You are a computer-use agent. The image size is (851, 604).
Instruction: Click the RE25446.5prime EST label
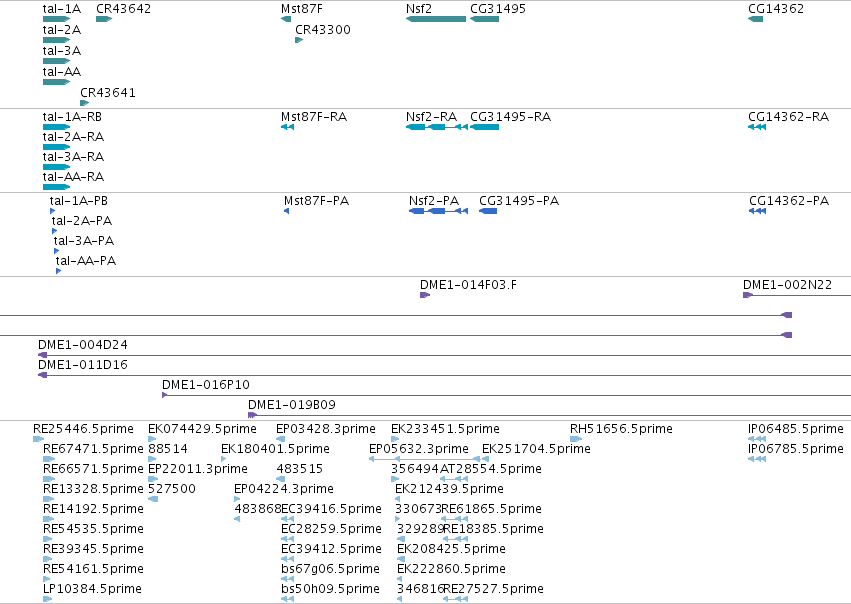[x=83, y=429]
